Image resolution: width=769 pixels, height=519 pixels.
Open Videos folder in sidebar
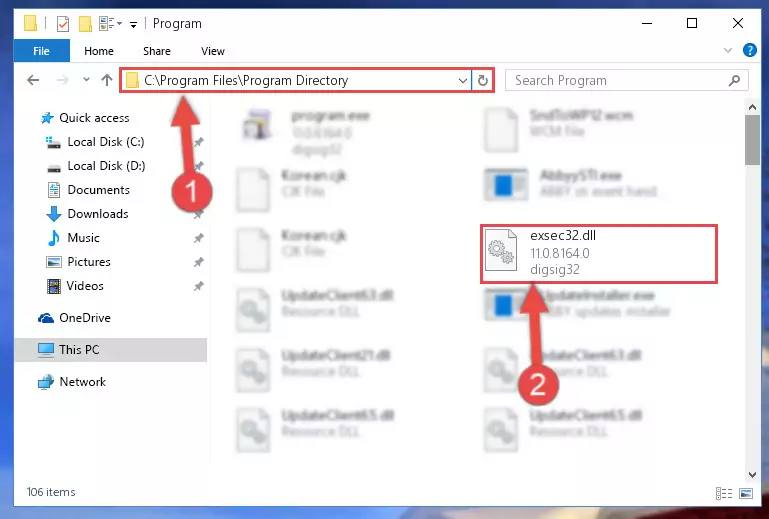tap(85, 286)
